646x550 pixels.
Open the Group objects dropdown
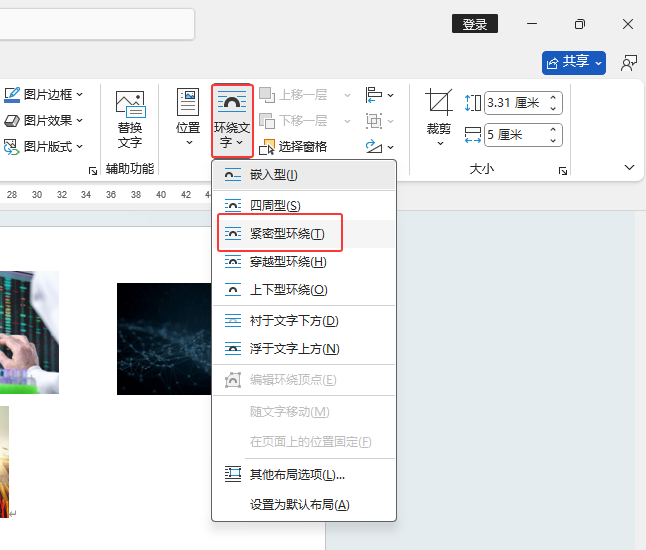coord(379,121)
